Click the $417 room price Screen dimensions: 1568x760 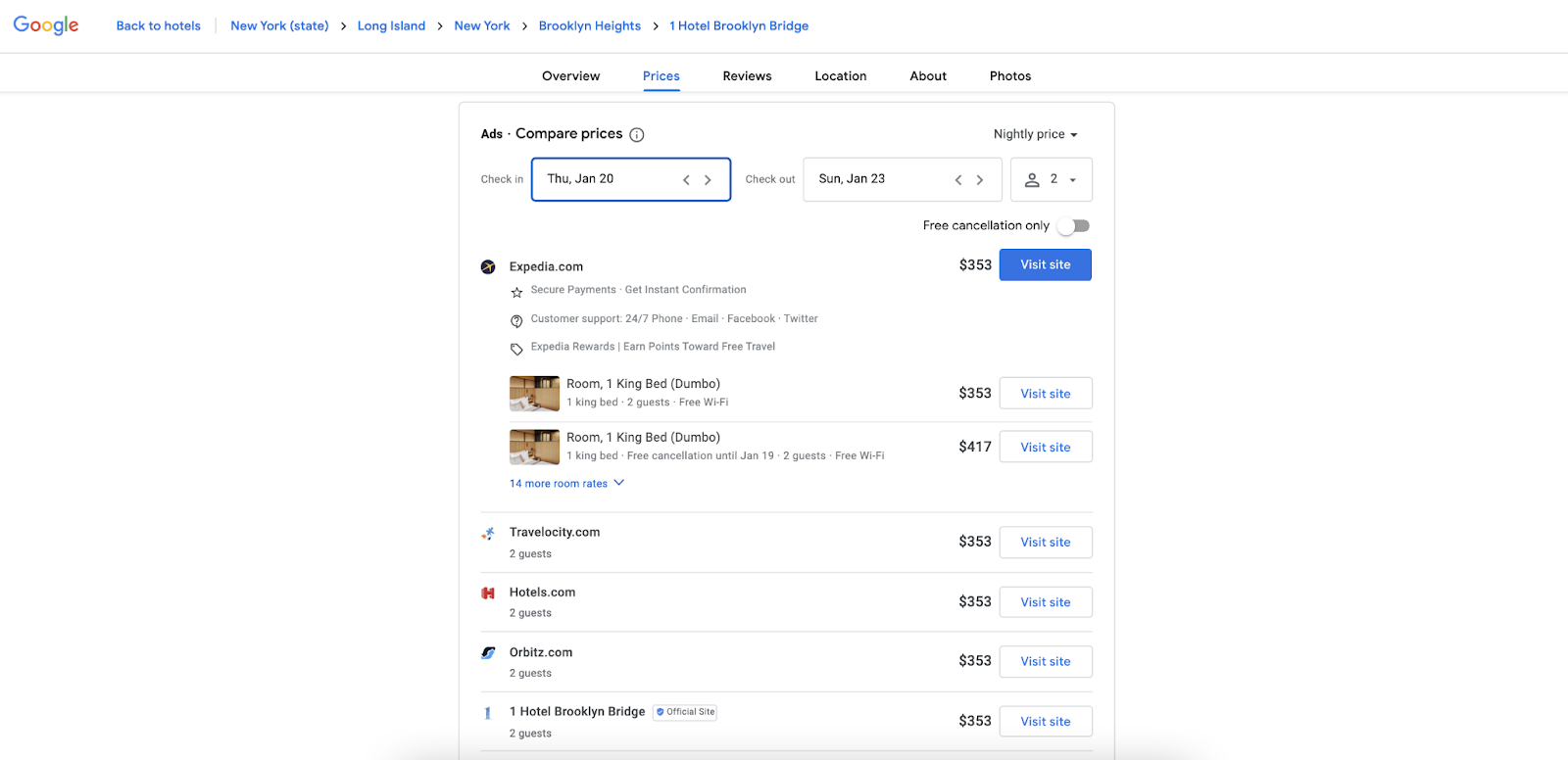coord(975,447)
